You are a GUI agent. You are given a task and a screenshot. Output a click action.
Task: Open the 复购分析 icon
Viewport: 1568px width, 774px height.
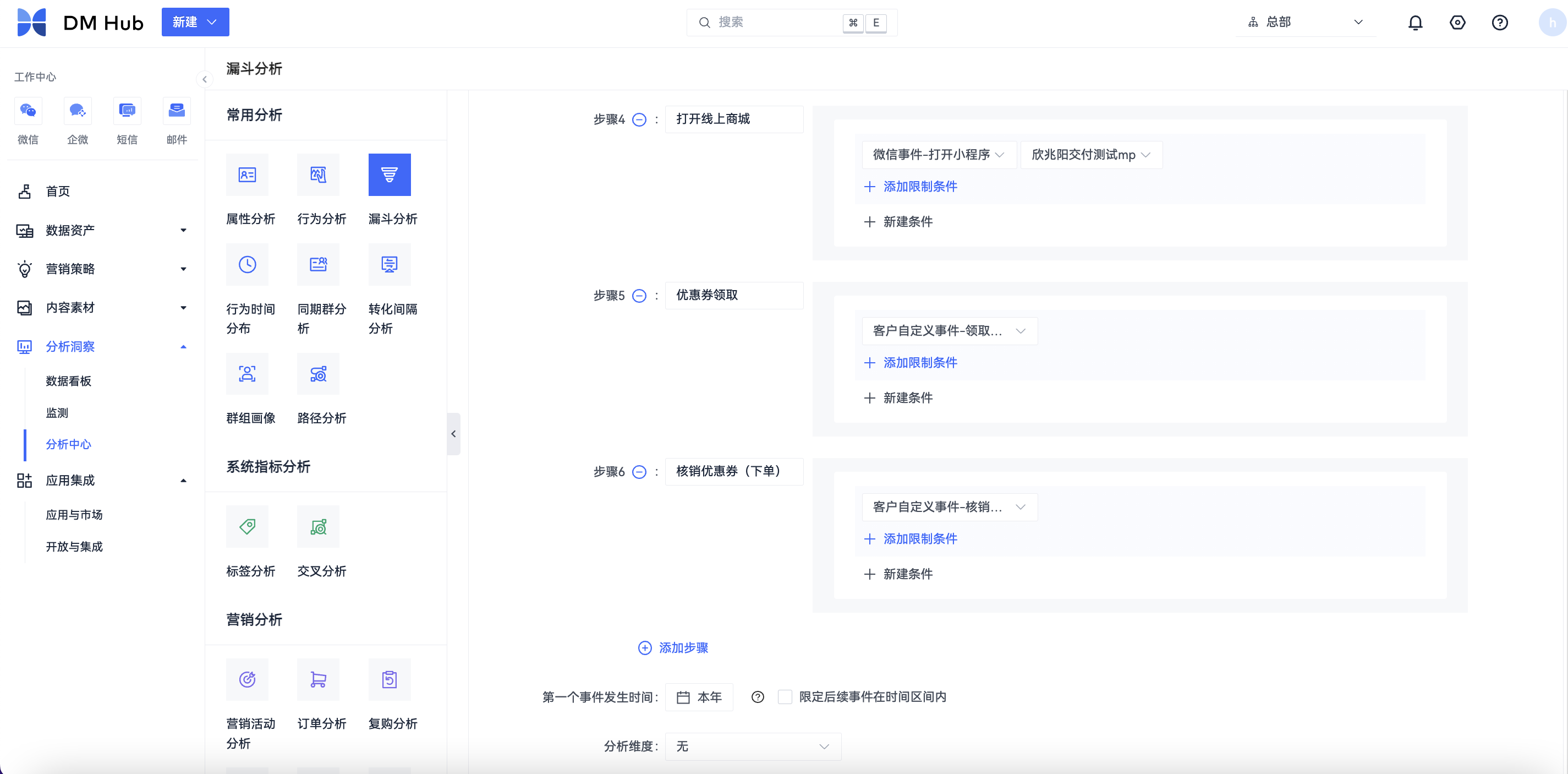coord(390,679)
